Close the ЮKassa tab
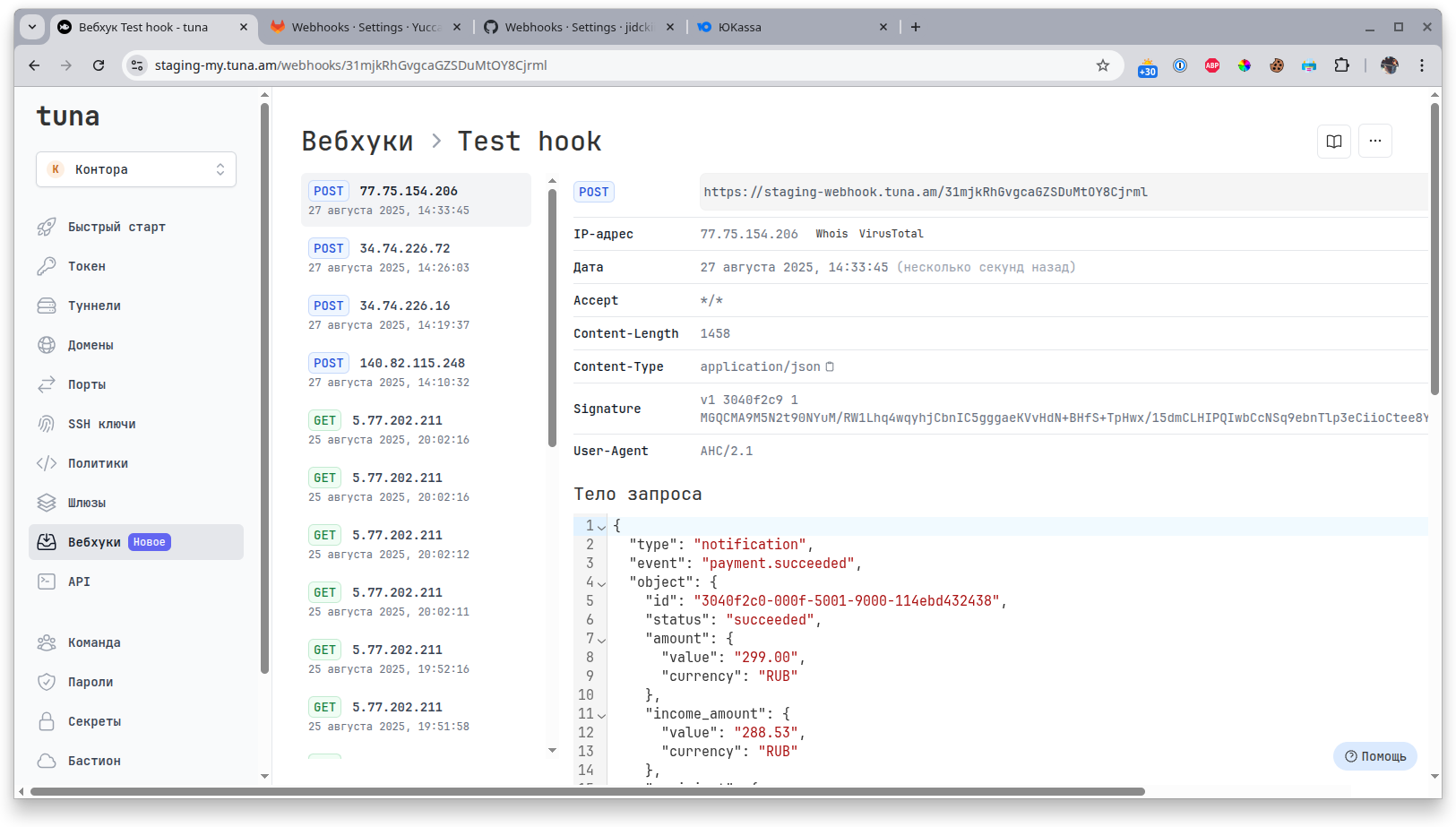 [883, 27]
